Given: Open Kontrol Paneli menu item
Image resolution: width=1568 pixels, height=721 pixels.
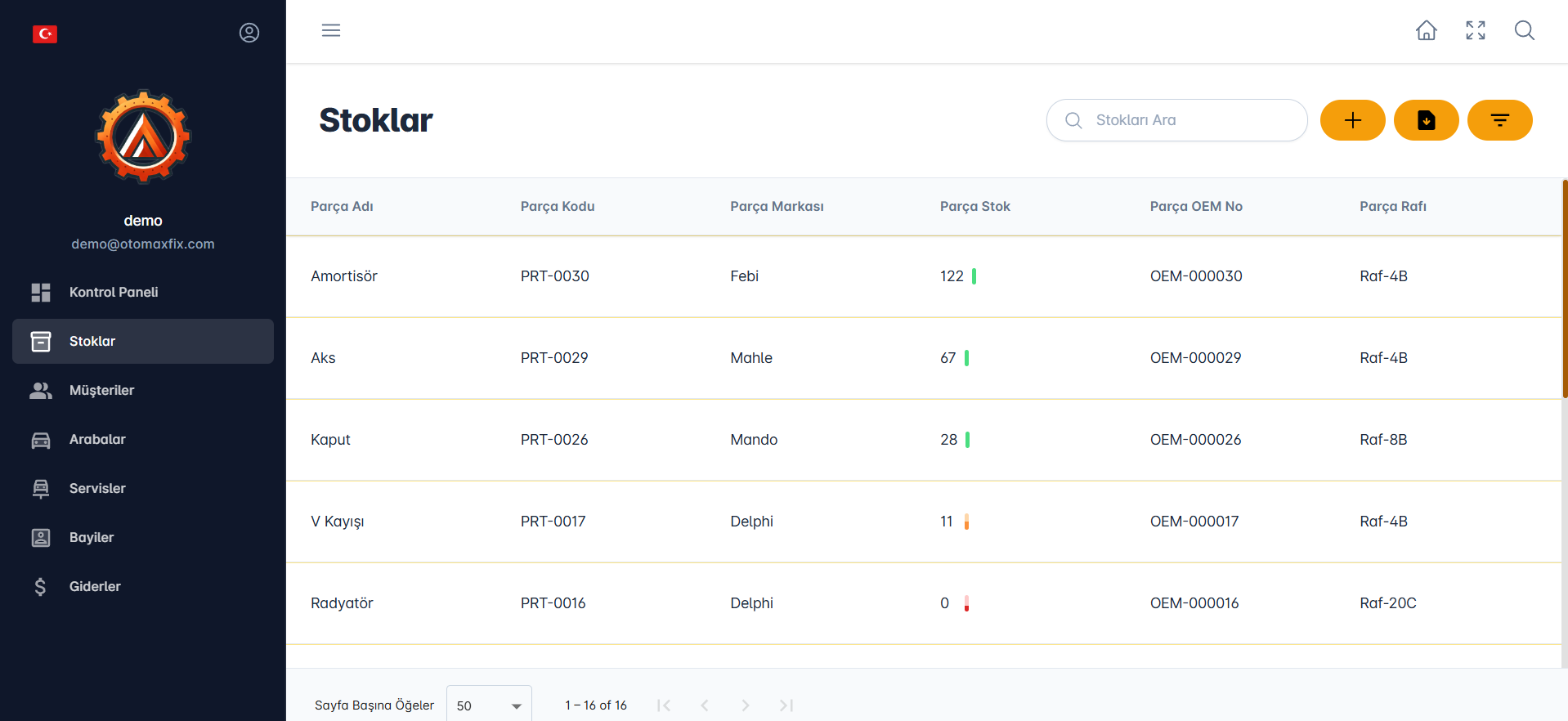Looking at the screenshot, I should coord(143,293).
